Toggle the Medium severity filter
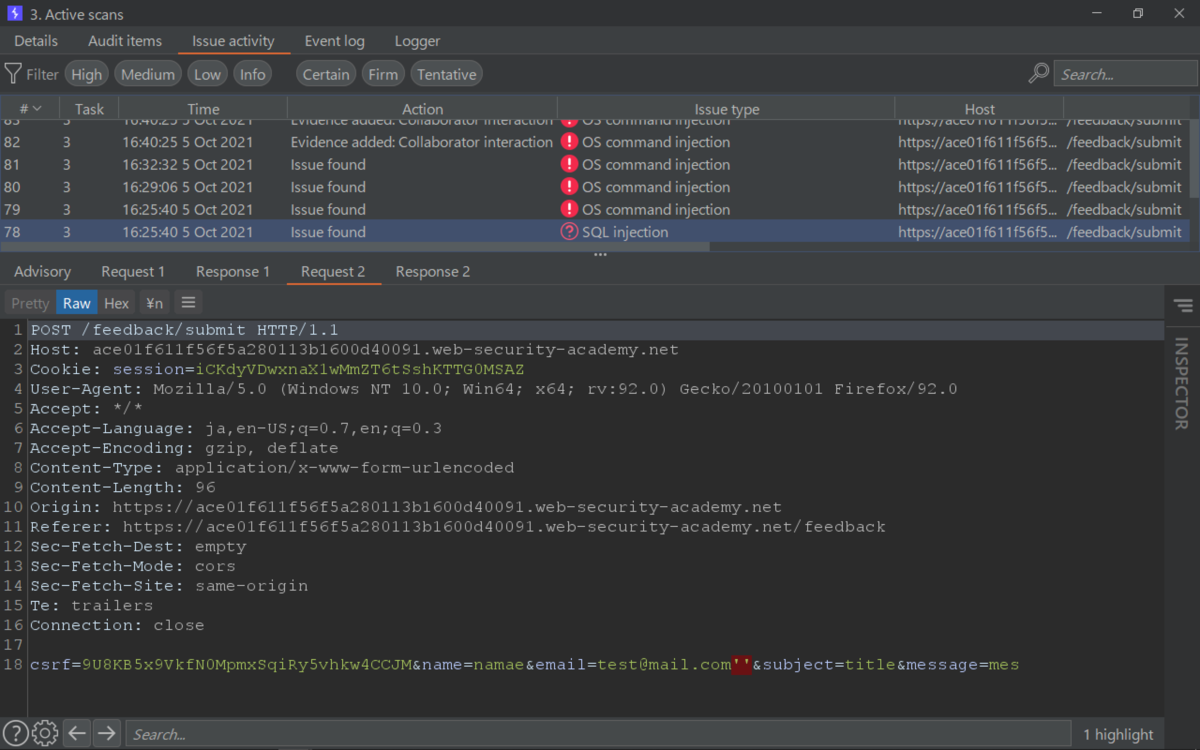 point(148,74)
